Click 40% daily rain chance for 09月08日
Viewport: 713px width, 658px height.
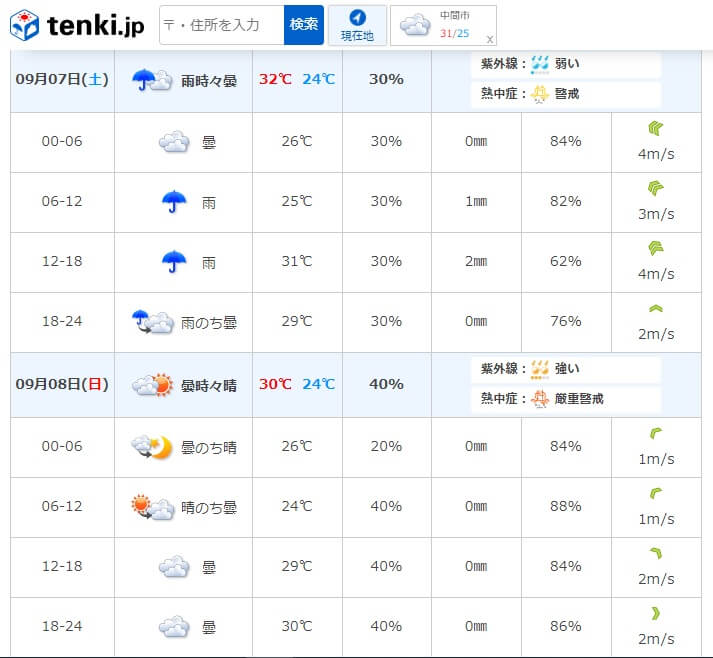click(x=386, y=384)
